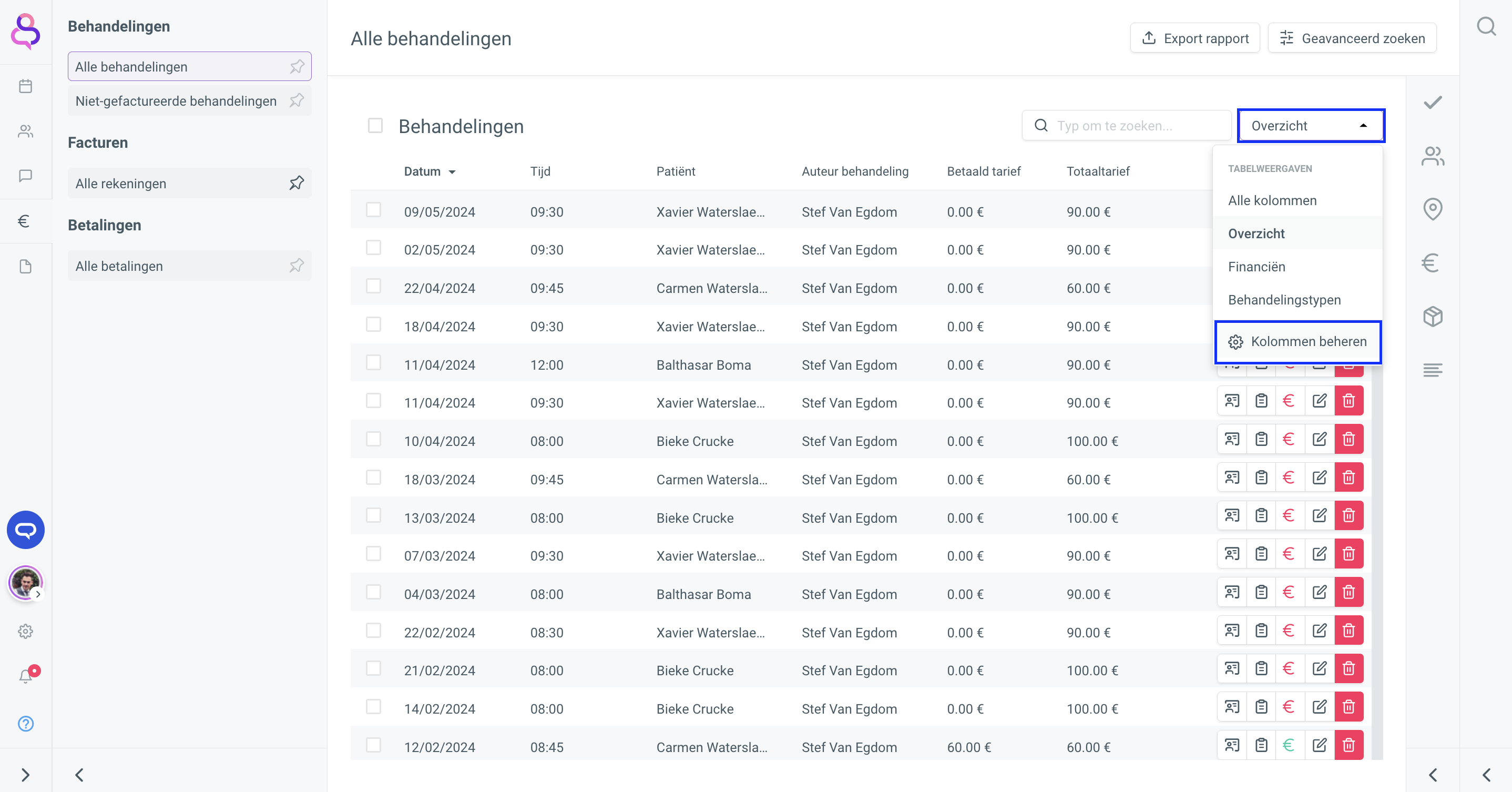Unpin the Alle rekeningen view
The width and height of the screenshot is (1512, 792).
point(297,183)
